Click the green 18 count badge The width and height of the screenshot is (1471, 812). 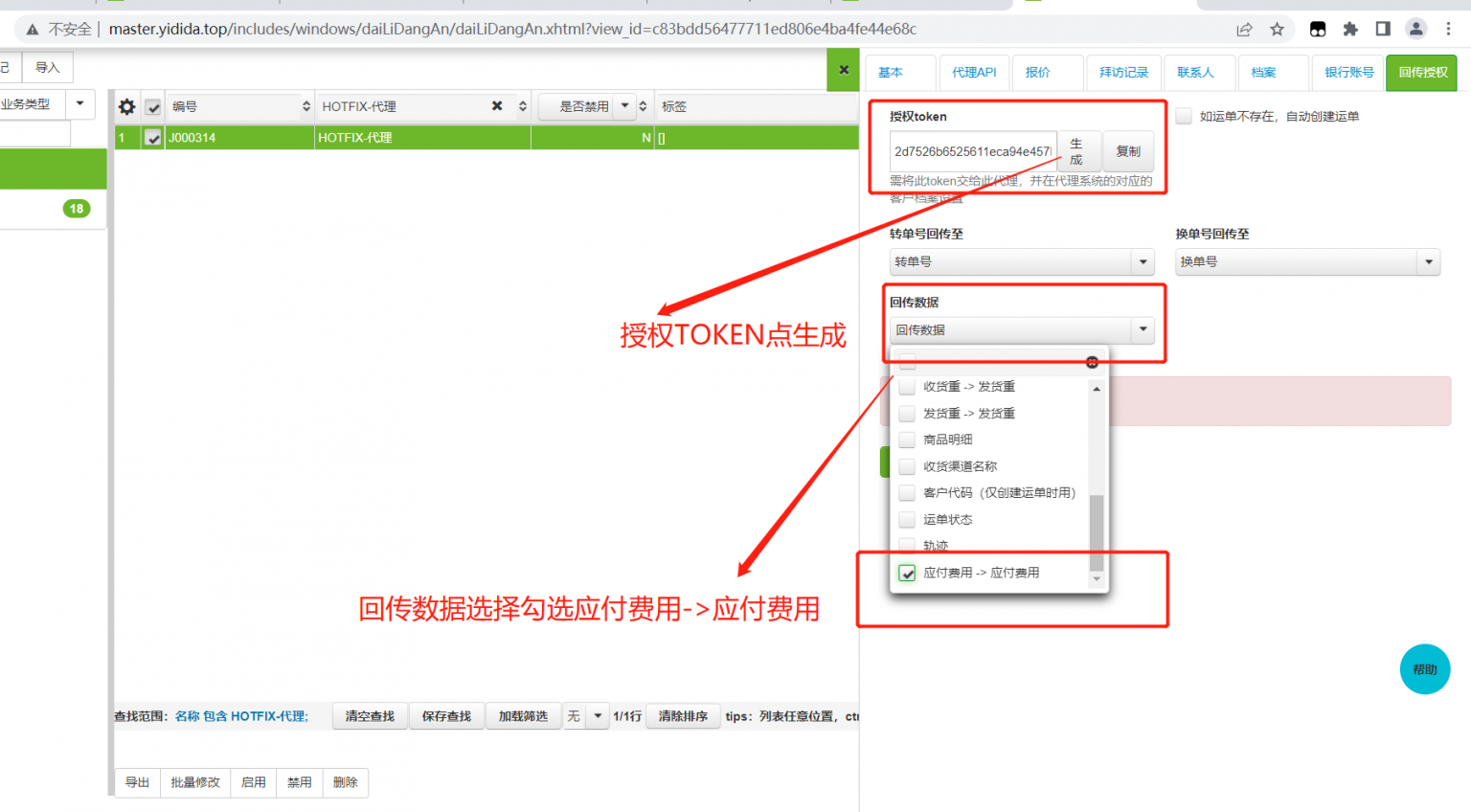pos(77,209)
